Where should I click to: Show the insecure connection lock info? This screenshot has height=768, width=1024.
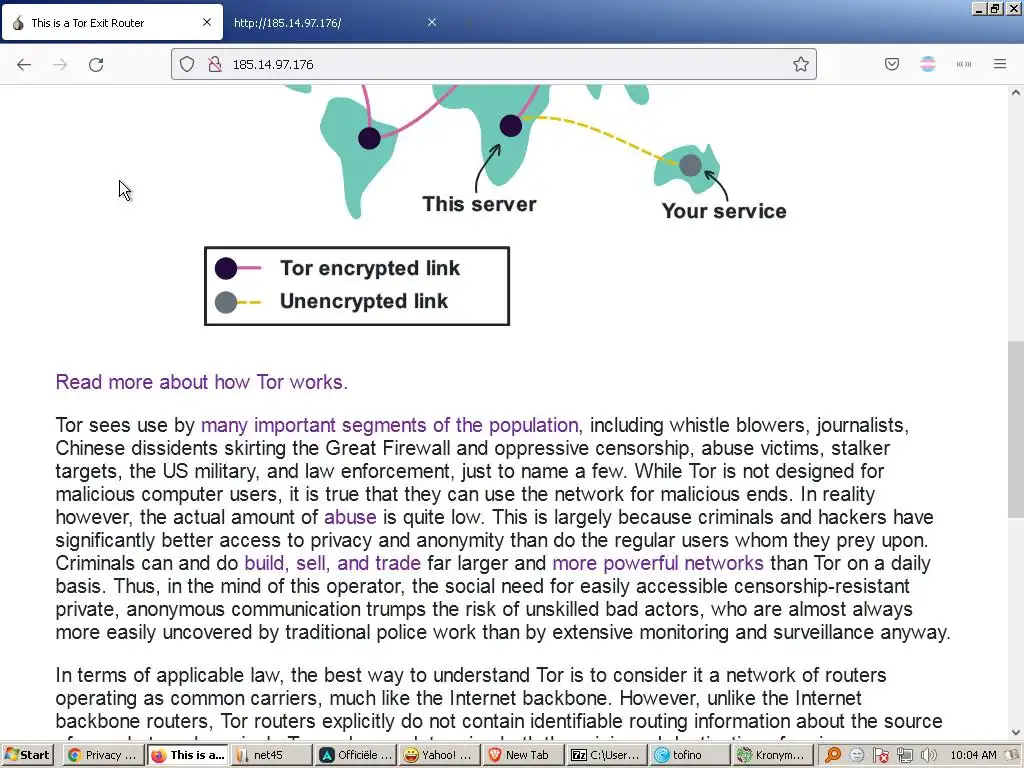coord(214,64)
